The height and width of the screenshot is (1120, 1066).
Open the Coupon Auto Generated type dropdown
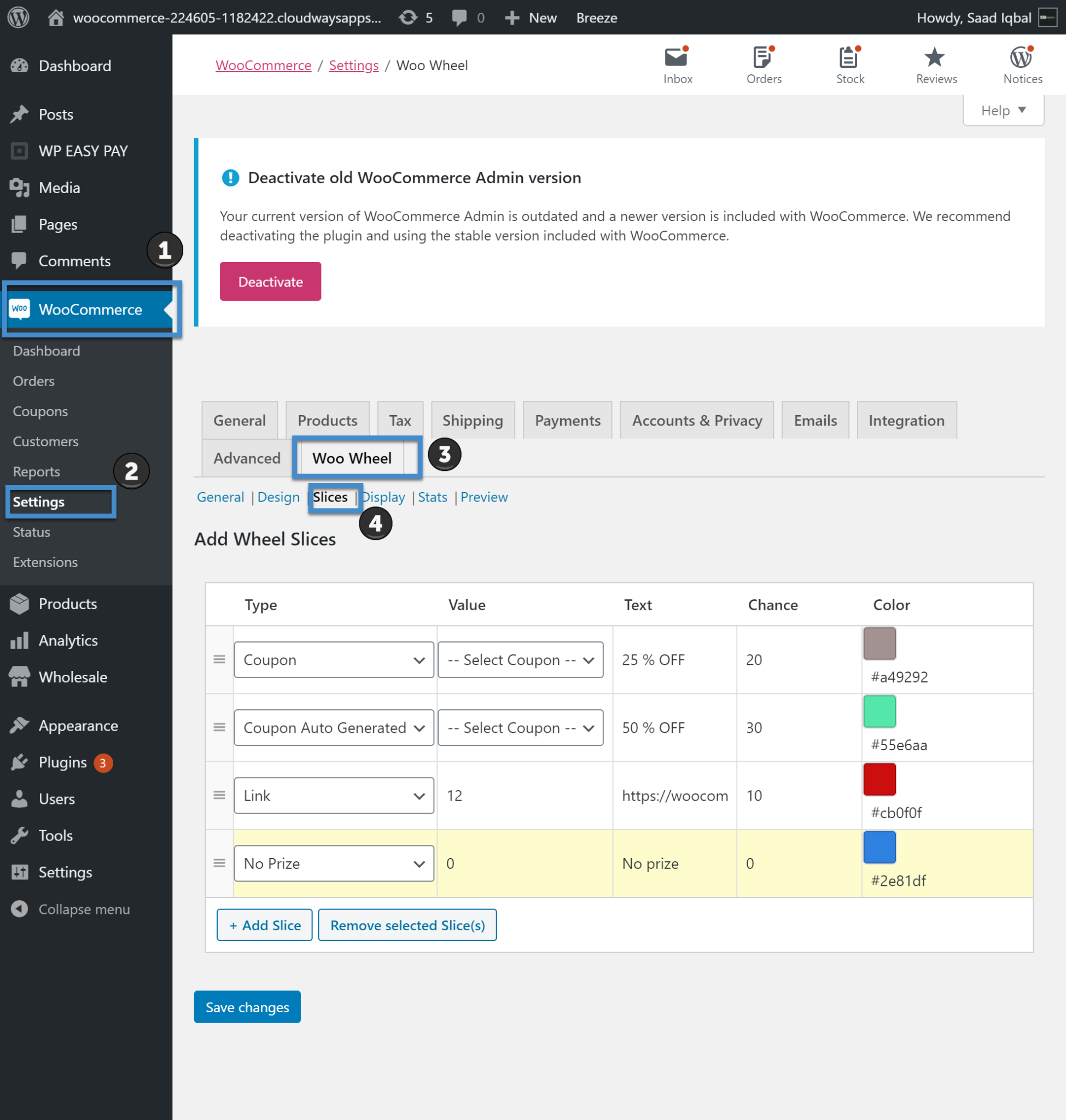(x=334, y=727)
